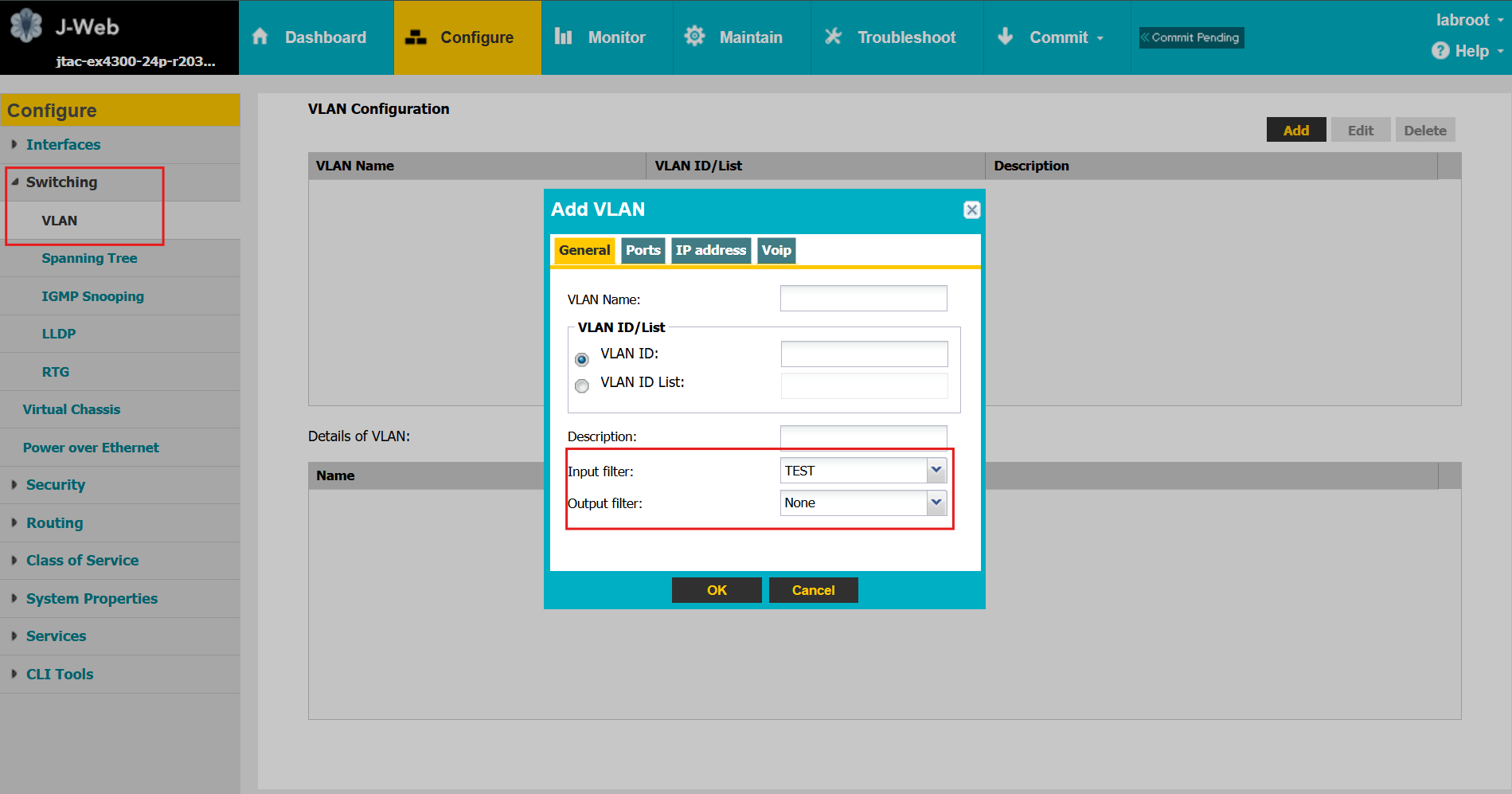This screenshot has width=1512, height=794.
Task: Open the Help question-mark icon
Action: click(1441, 50)
